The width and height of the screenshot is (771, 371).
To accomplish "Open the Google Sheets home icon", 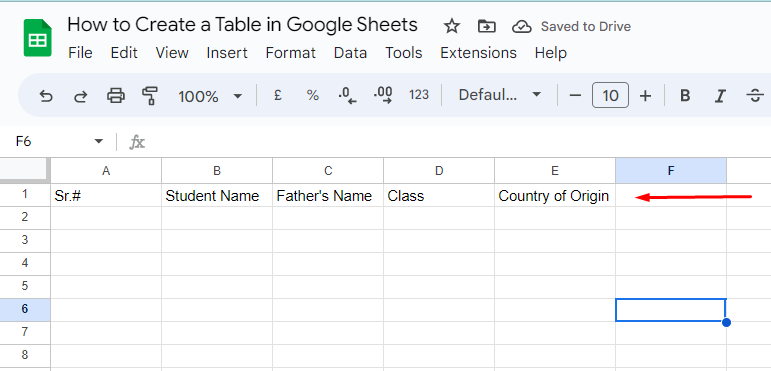I will [37, 37].
